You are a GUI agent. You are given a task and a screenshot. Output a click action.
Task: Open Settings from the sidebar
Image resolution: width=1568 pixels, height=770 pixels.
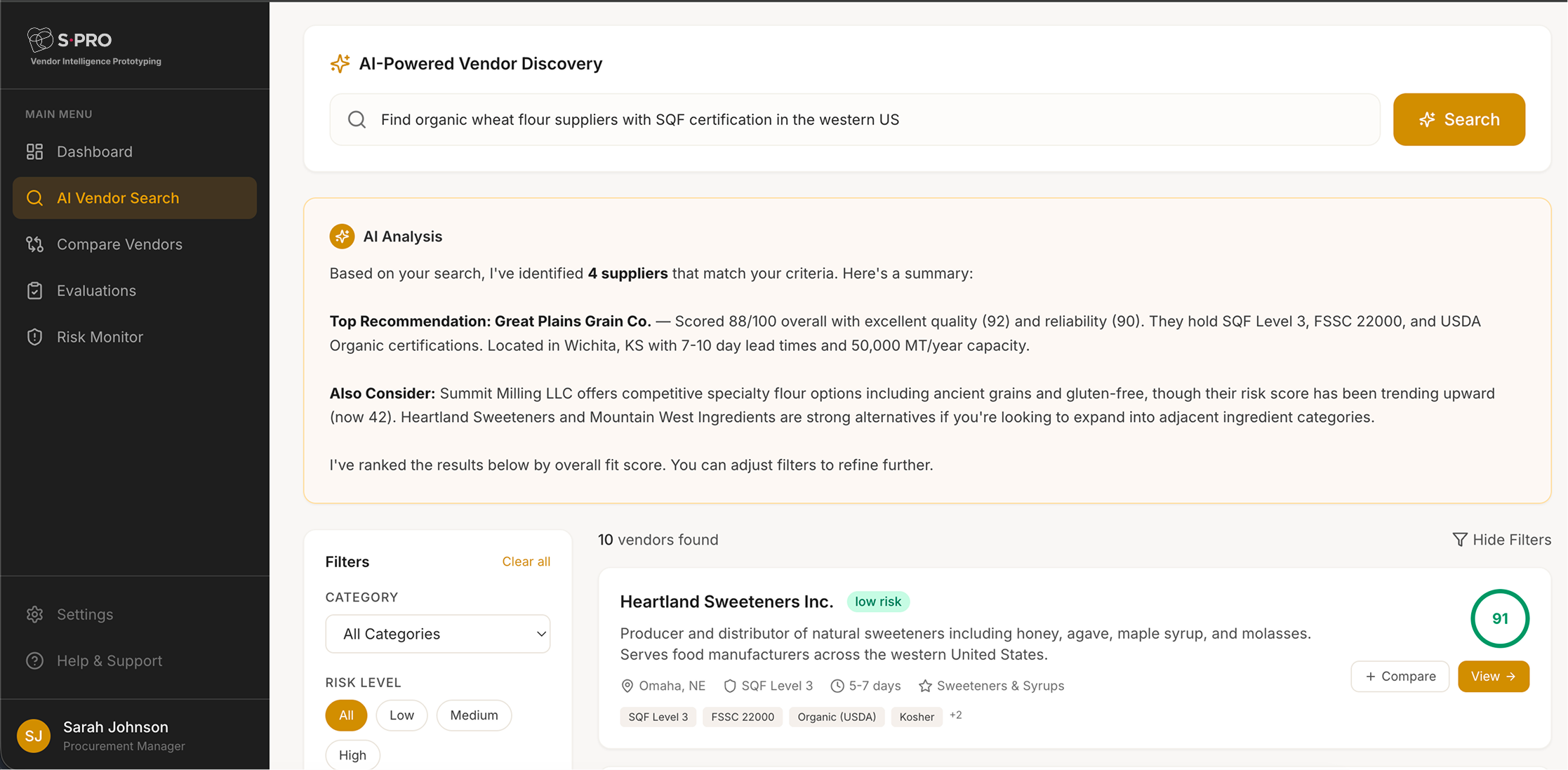tap(85, 614)
